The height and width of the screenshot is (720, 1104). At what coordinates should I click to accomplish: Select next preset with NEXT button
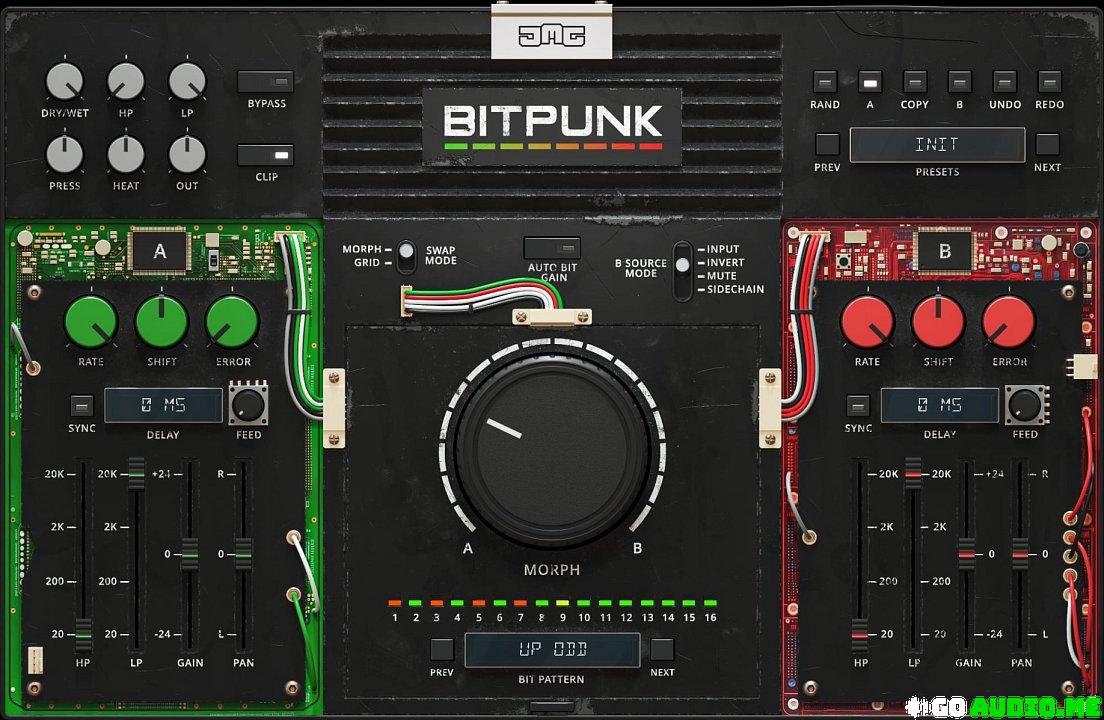(x=1047, y=144)
